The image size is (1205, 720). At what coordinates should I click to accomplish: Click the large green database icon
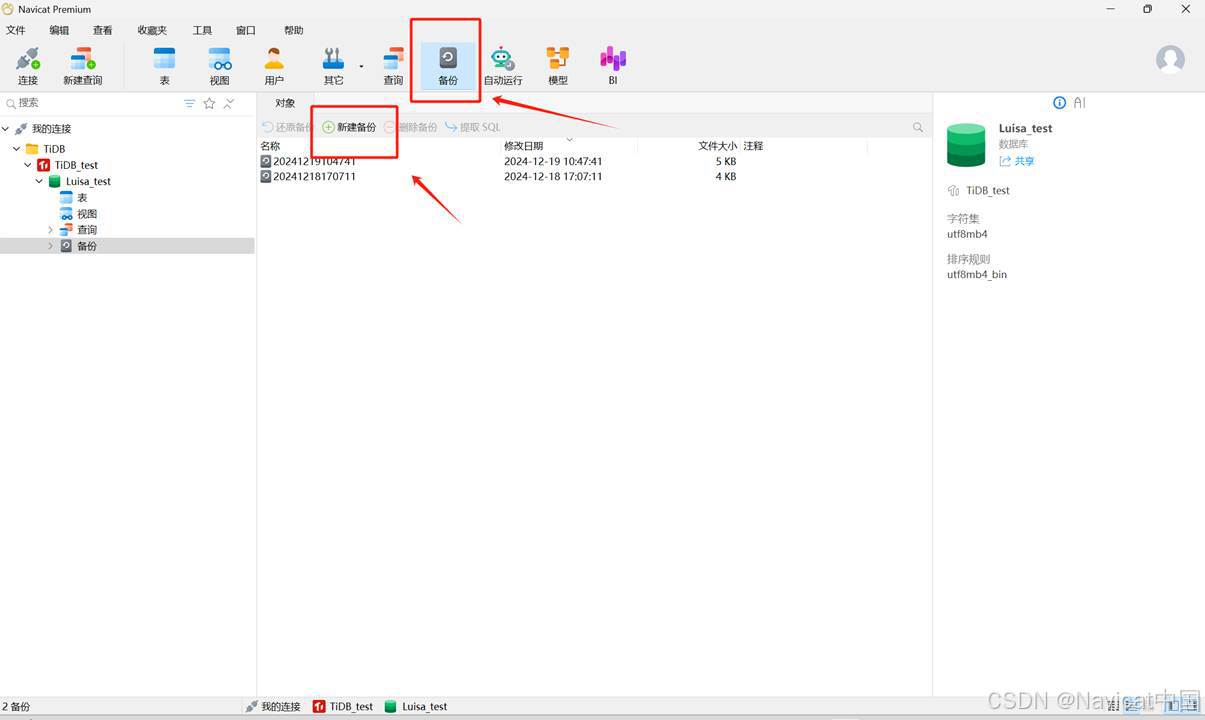point(966,145)
